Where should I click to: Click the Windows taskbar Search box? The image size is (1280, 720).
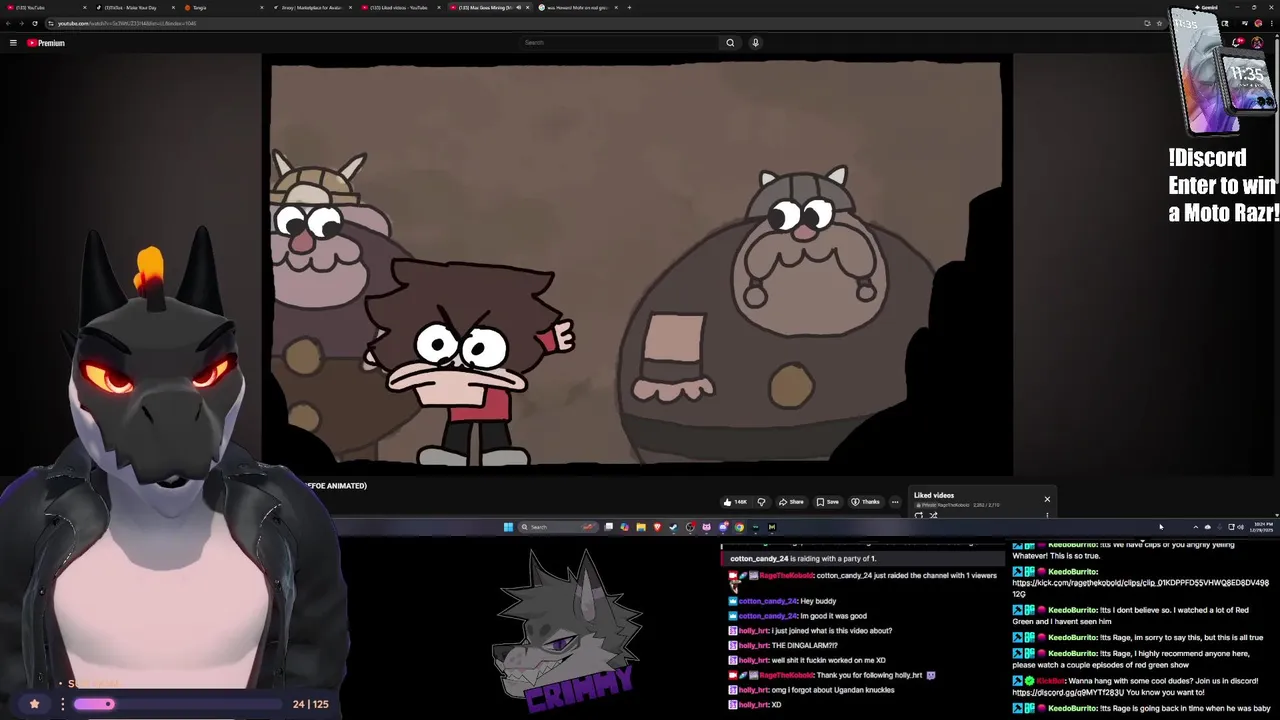pyautogui.click(x=558, y=527)
